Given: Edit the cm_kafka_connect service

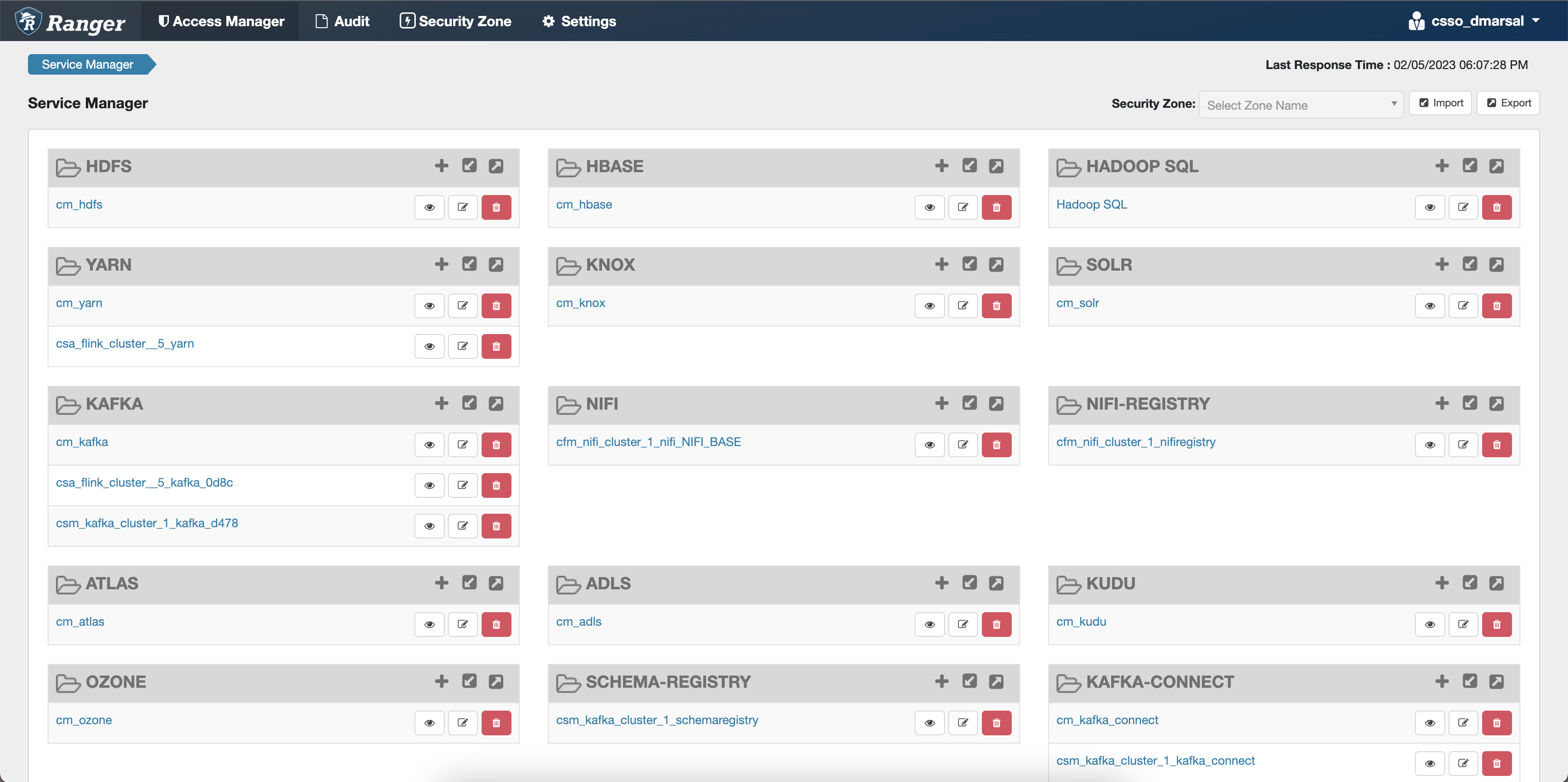Looking at the screenshot, I should tap(1463, 723).
